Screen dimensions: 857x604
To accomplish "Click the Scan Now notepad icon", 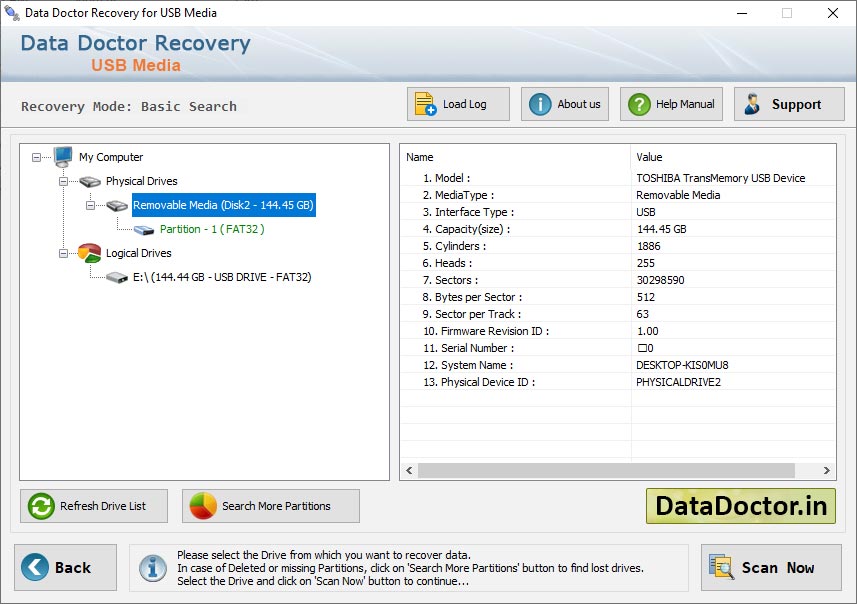I will pyautogui.click(x=722, y=567).
